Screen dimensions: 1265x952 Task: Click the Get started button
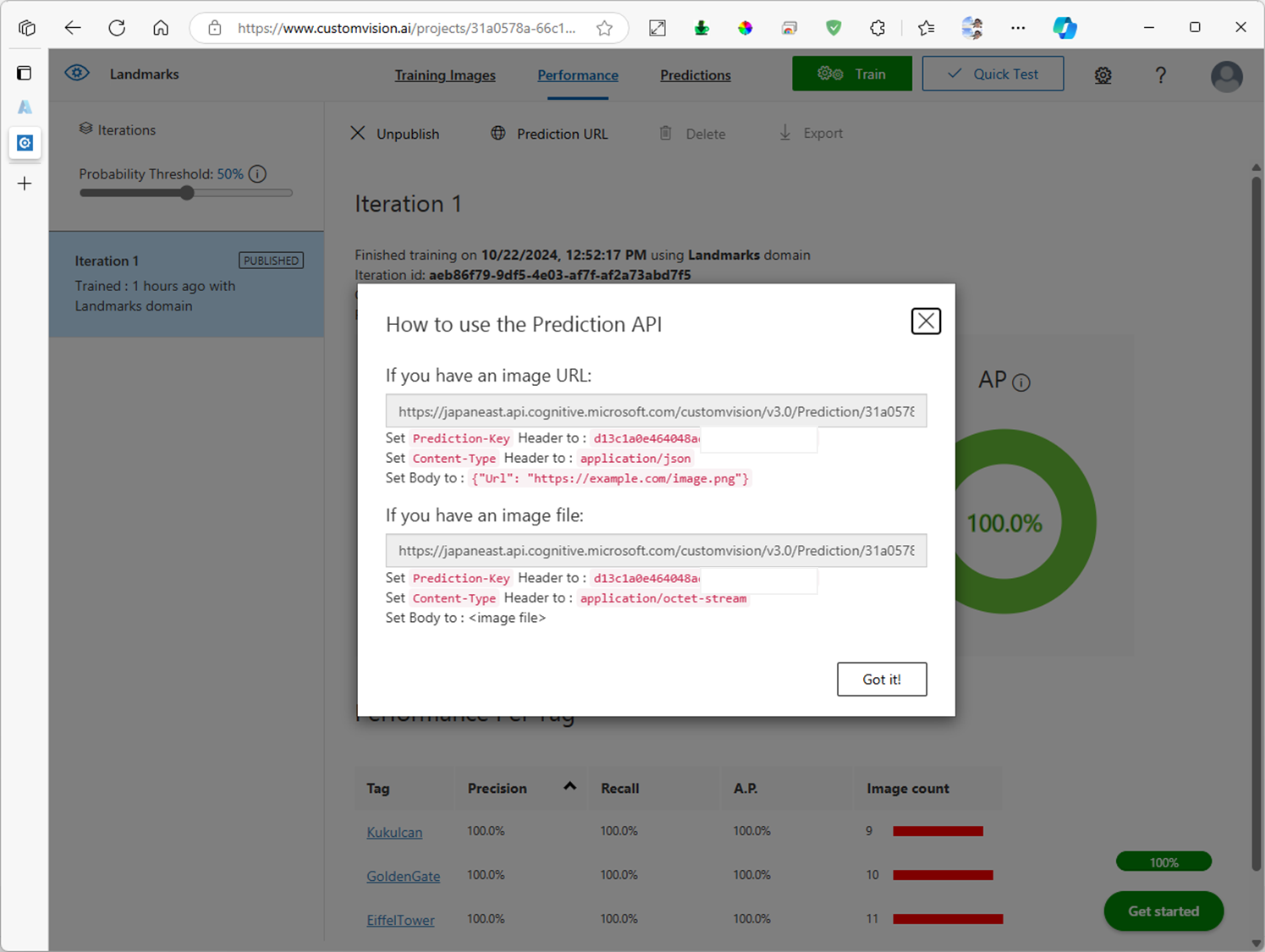(1163, 911)
